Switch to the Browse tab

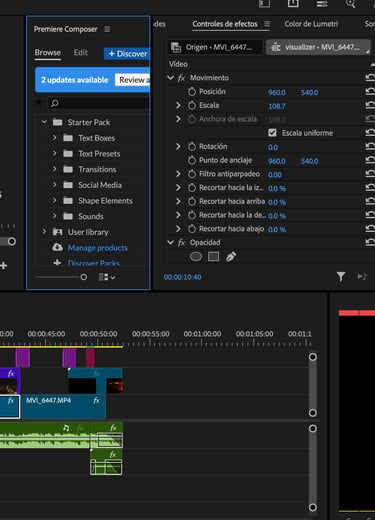[x=48, y=53]
